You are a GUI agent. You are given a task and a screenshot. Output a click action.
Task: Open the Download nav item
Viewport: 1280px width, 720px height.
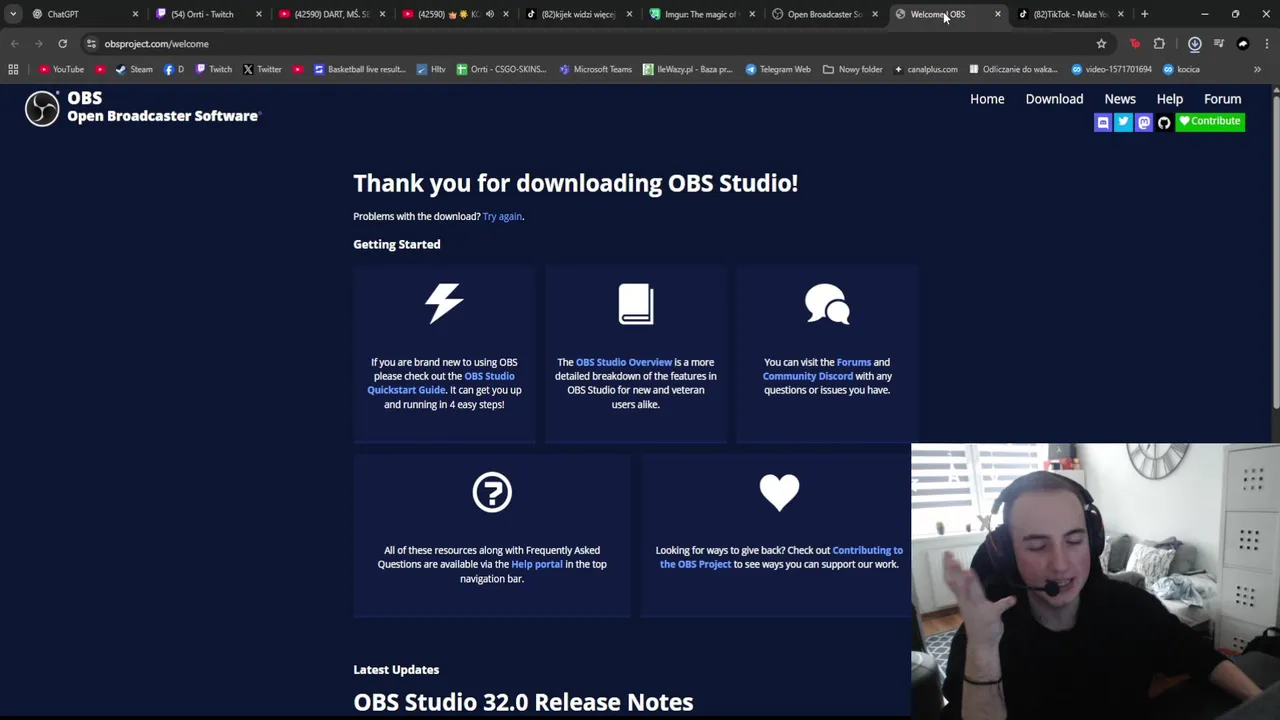click(1054, 99)
